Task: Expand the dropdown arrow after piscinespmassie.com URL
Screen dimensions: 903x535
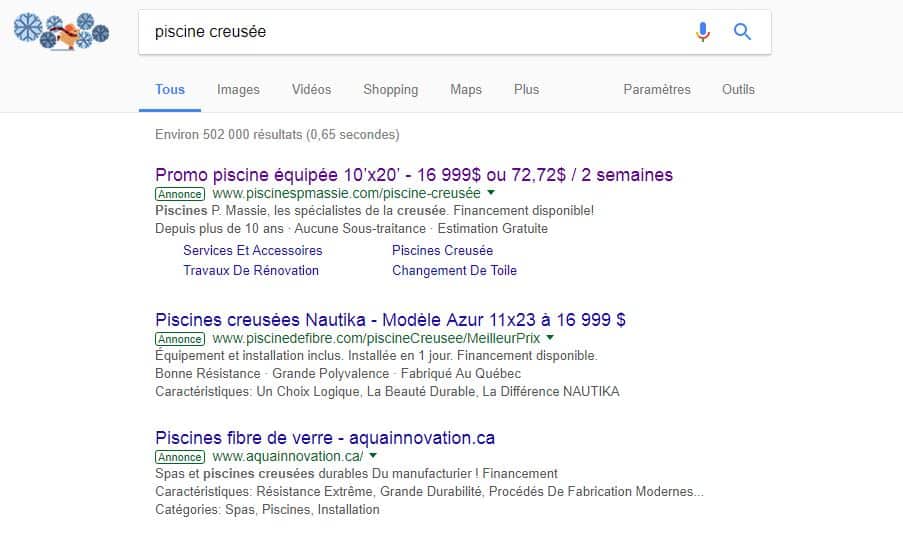Action: [x=491, y=192]
